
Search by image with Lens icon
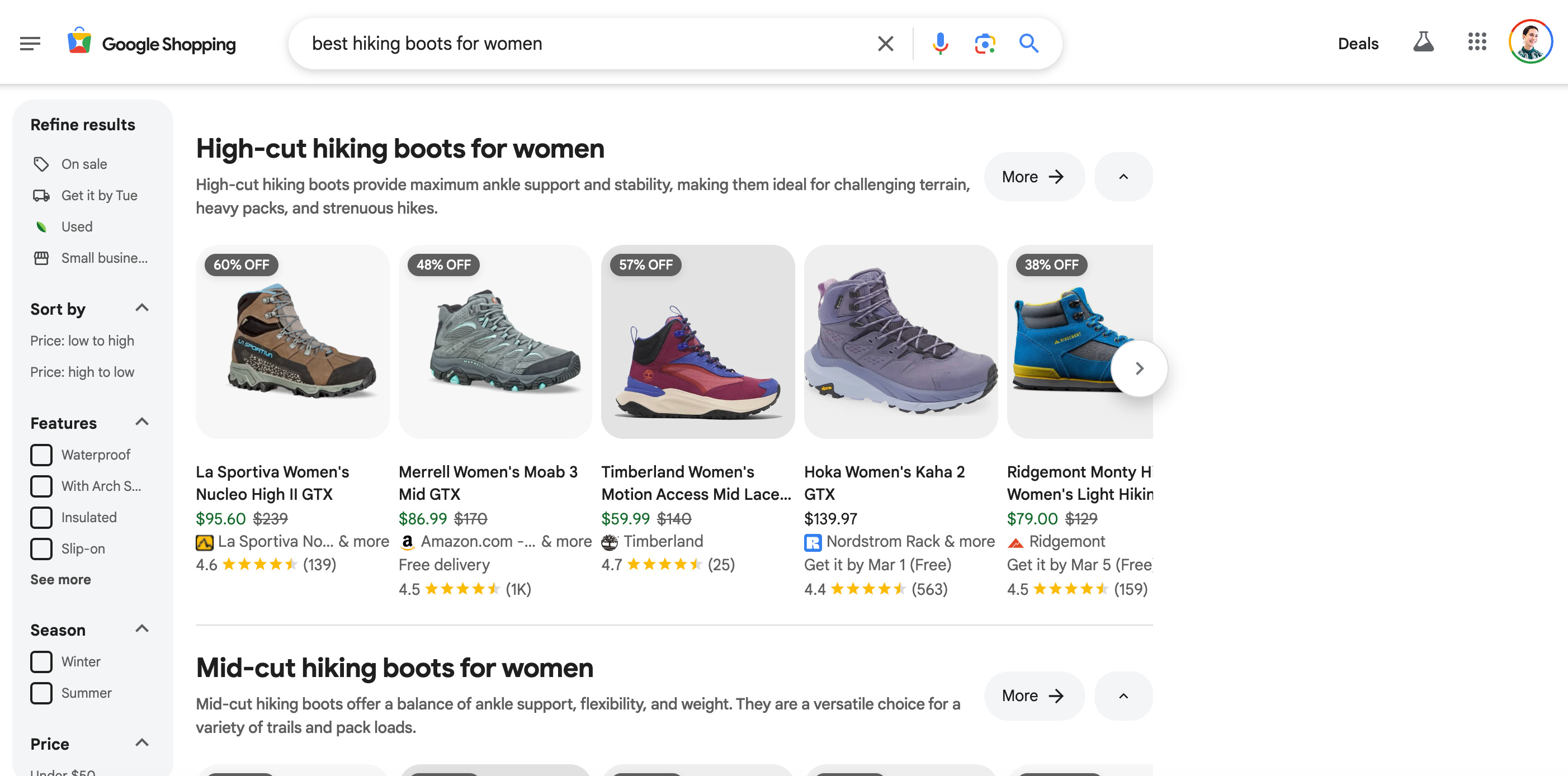(985, 43)
